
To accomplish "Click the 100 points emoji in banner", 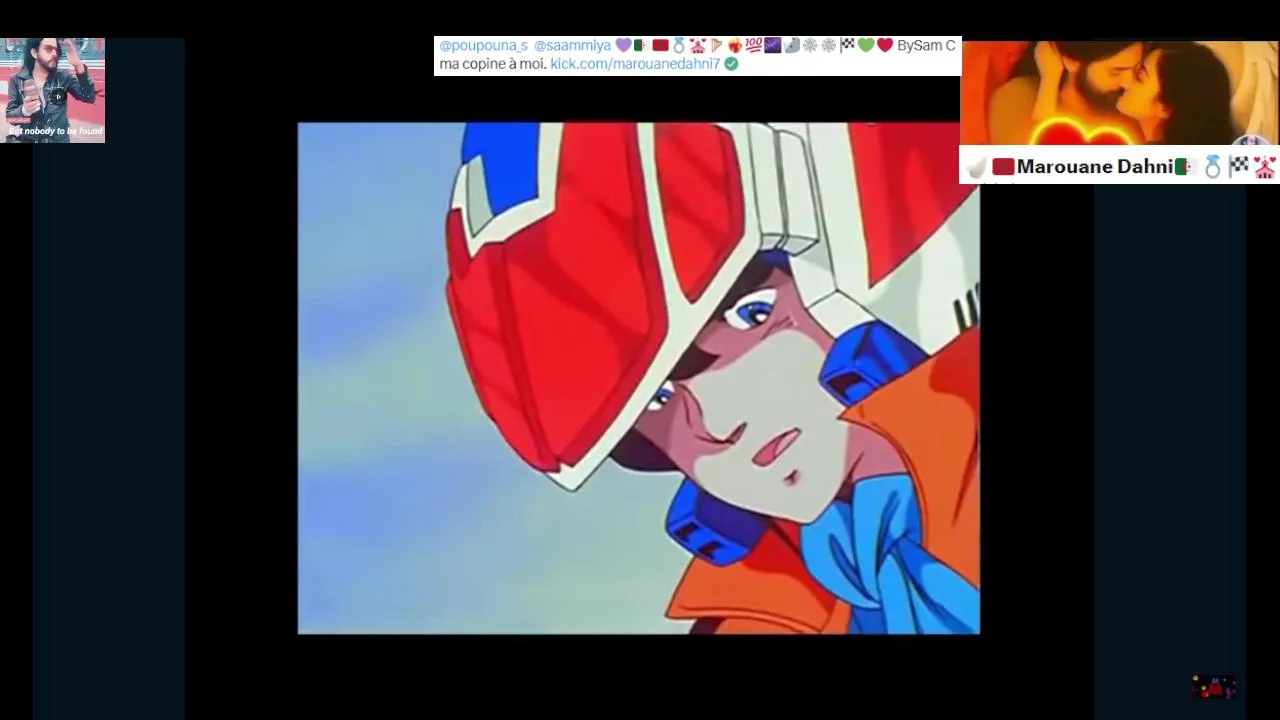I will (x=754, y=45).
